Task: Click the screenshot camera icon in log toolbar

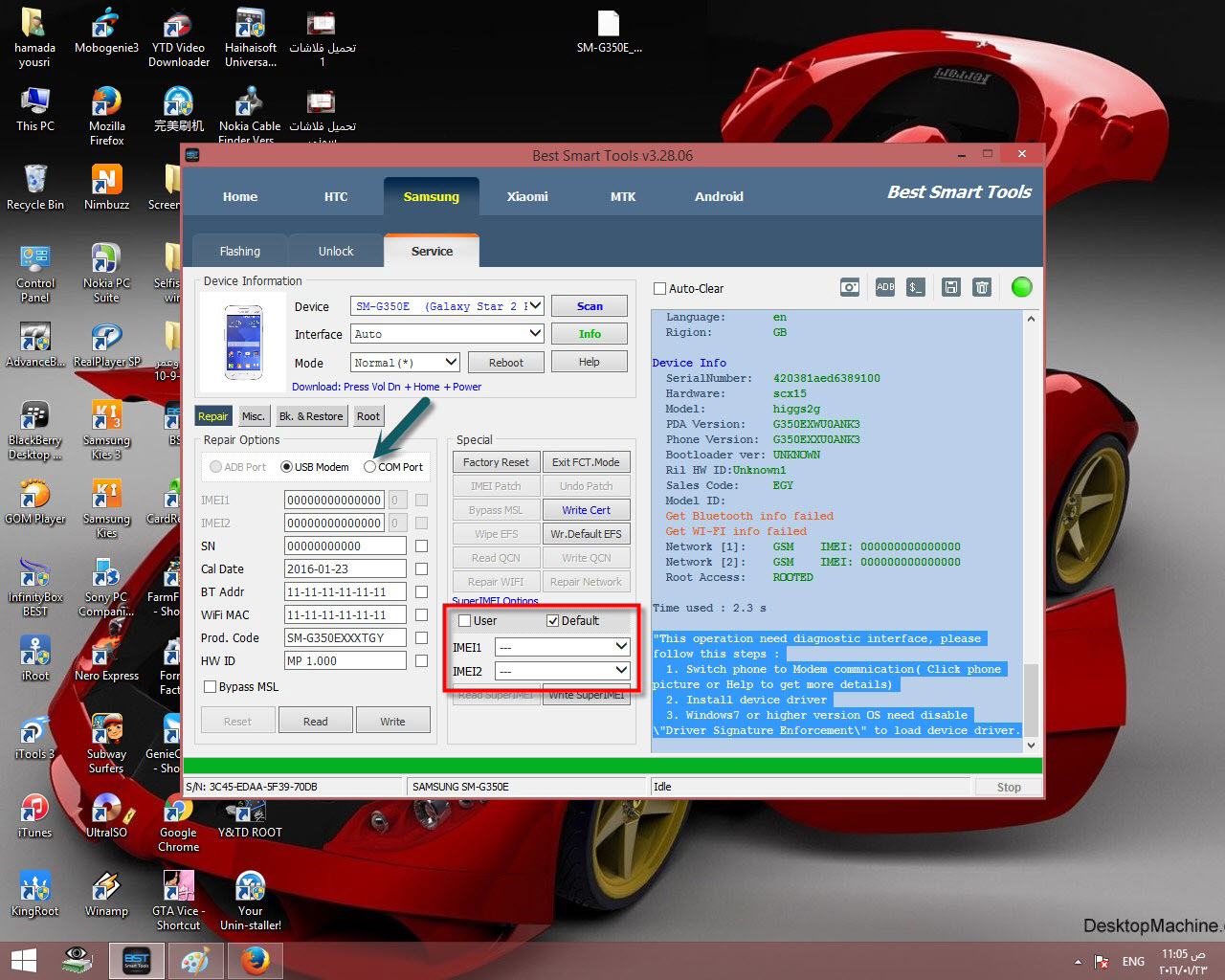Action: click(850, 287)
